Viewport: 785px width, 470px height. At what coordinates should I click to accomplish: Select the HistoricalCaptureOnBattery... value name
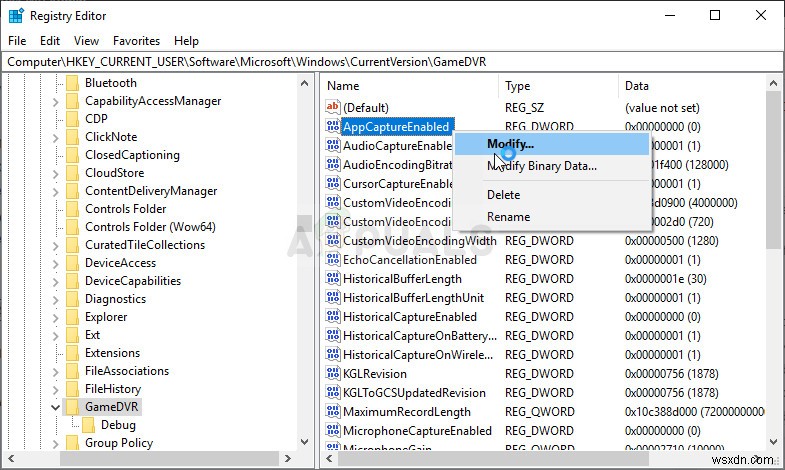(420, 336)
